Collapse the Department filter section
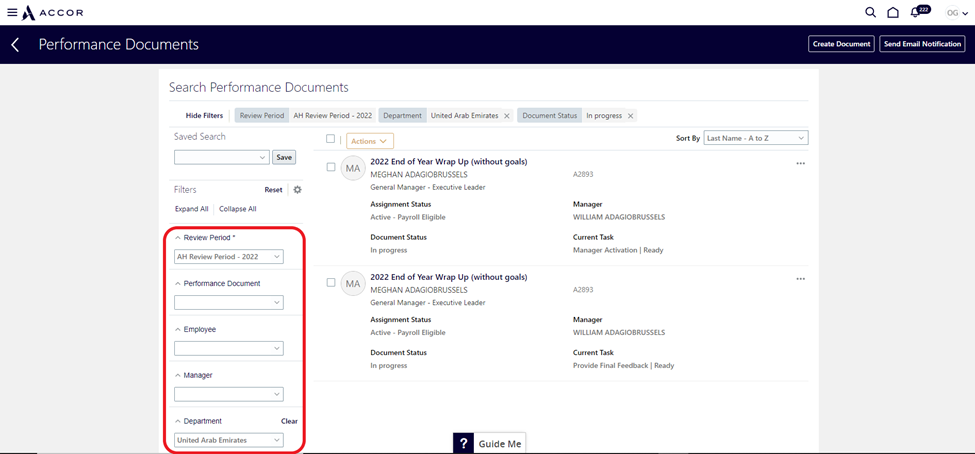Screen dimensions: 975x454 (x=178, y=421)
